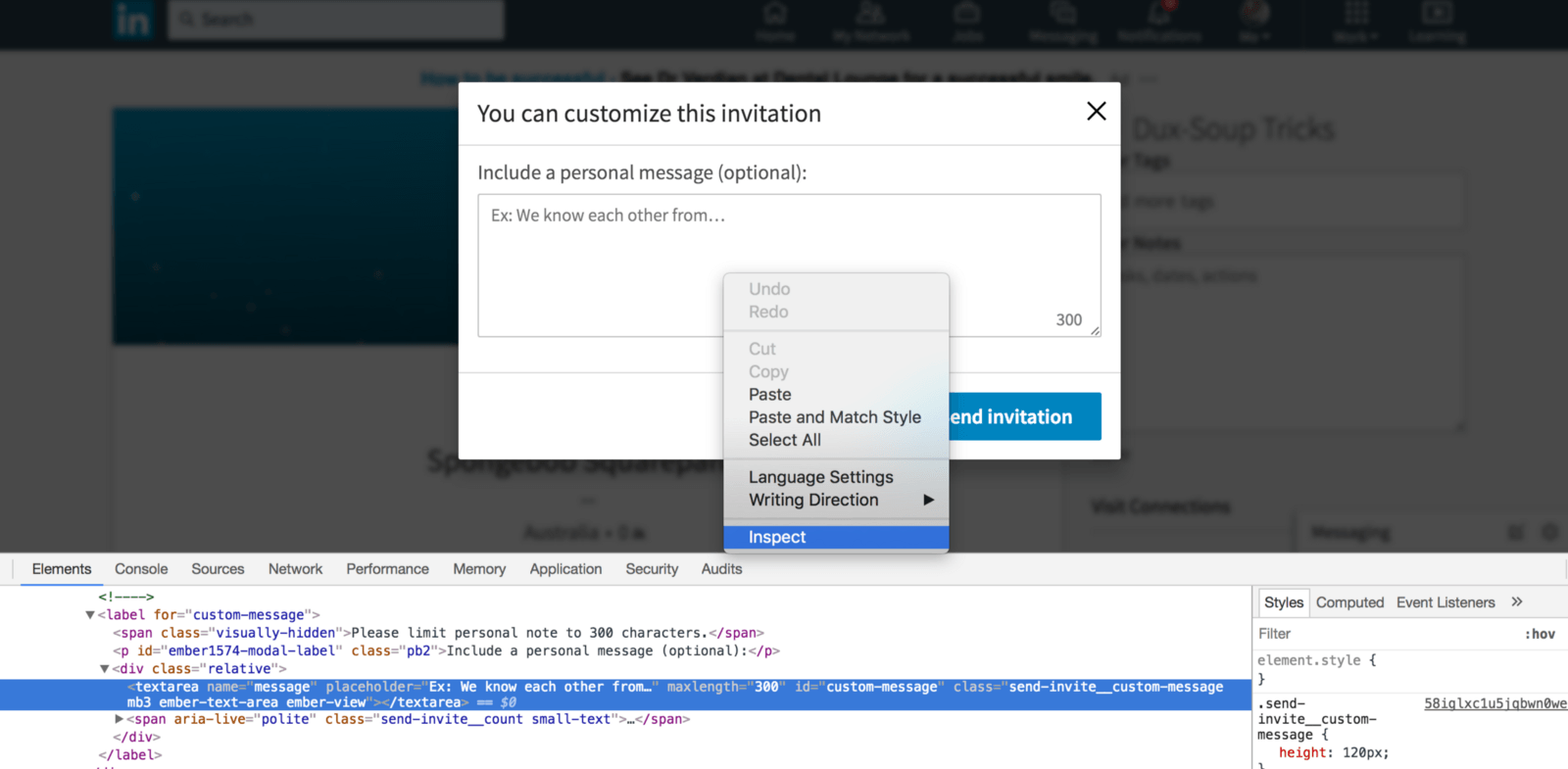Image resolution: width=1568 pixels, height=769 pixels.
Task: Open the Messaging nav icon
Action: click(1063, 23)
